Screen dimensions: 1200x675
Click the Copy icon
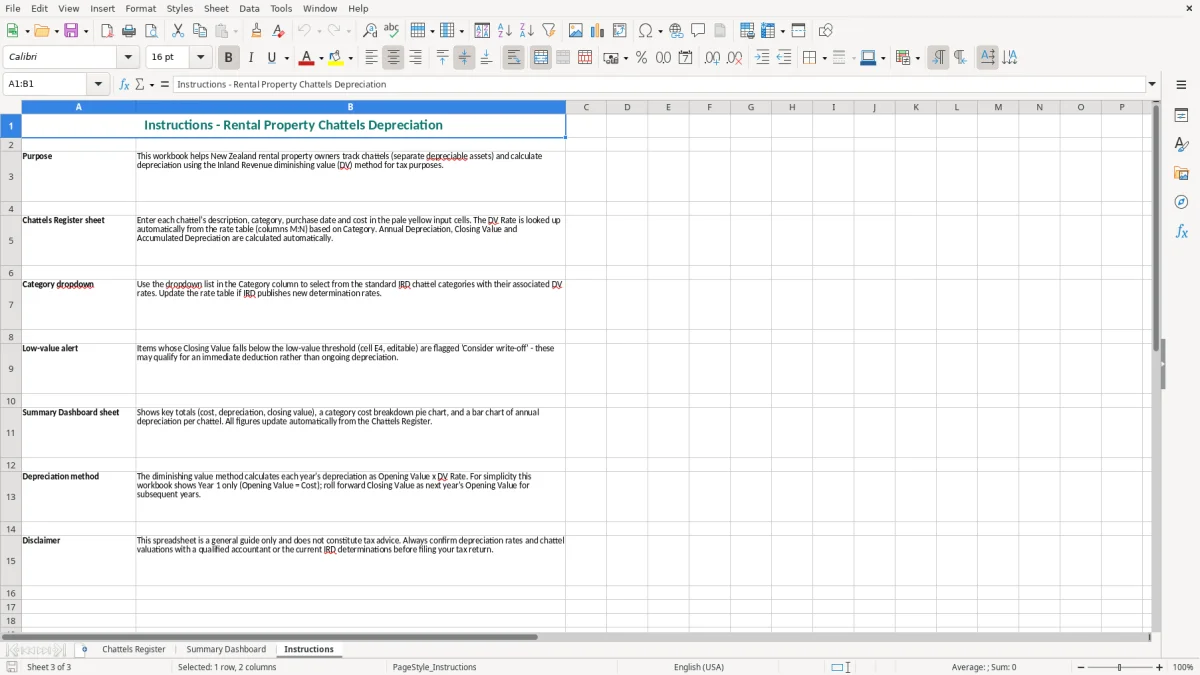point(200,31)
